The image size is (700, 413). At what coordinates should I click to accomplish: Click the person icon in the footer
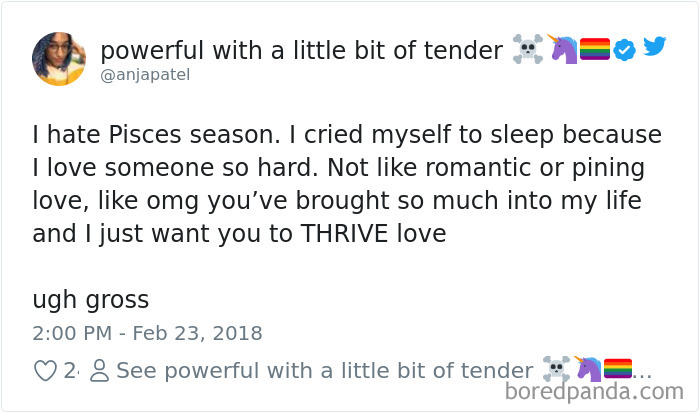[100, 370]
